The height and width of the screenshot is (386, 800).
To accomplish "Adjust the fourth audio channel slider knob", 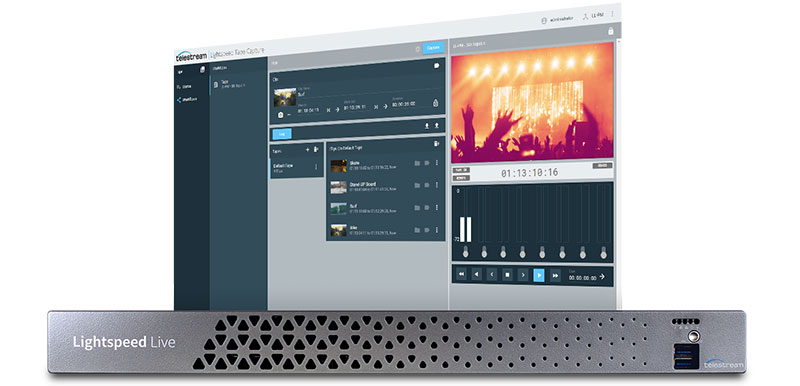I will coord(522,253).
